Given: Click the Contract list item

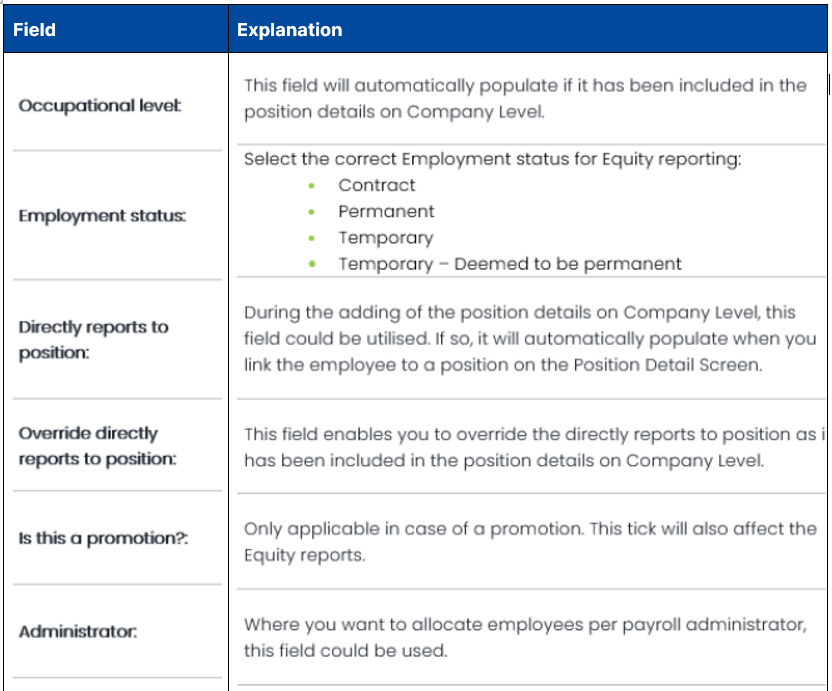Looking at the screenshot, I should 376,185.
